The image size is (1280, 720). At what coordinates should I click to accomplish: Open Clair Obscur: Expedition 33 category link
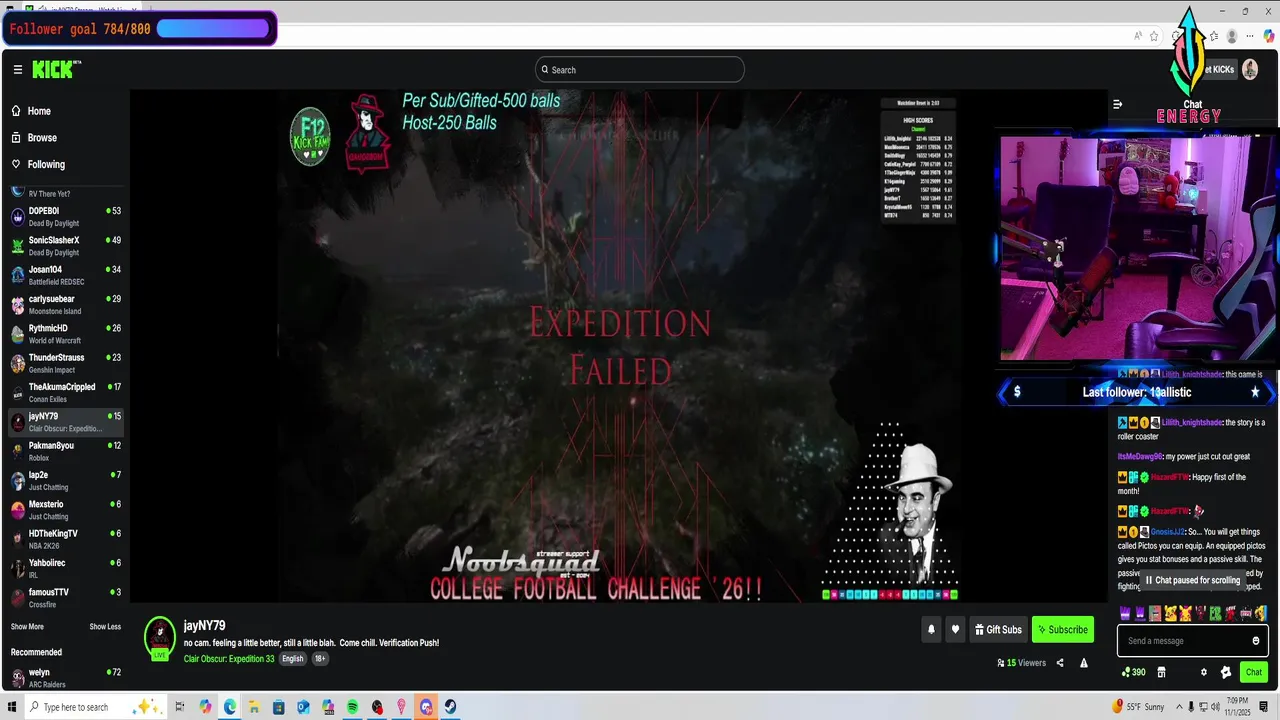click(229, 659)
